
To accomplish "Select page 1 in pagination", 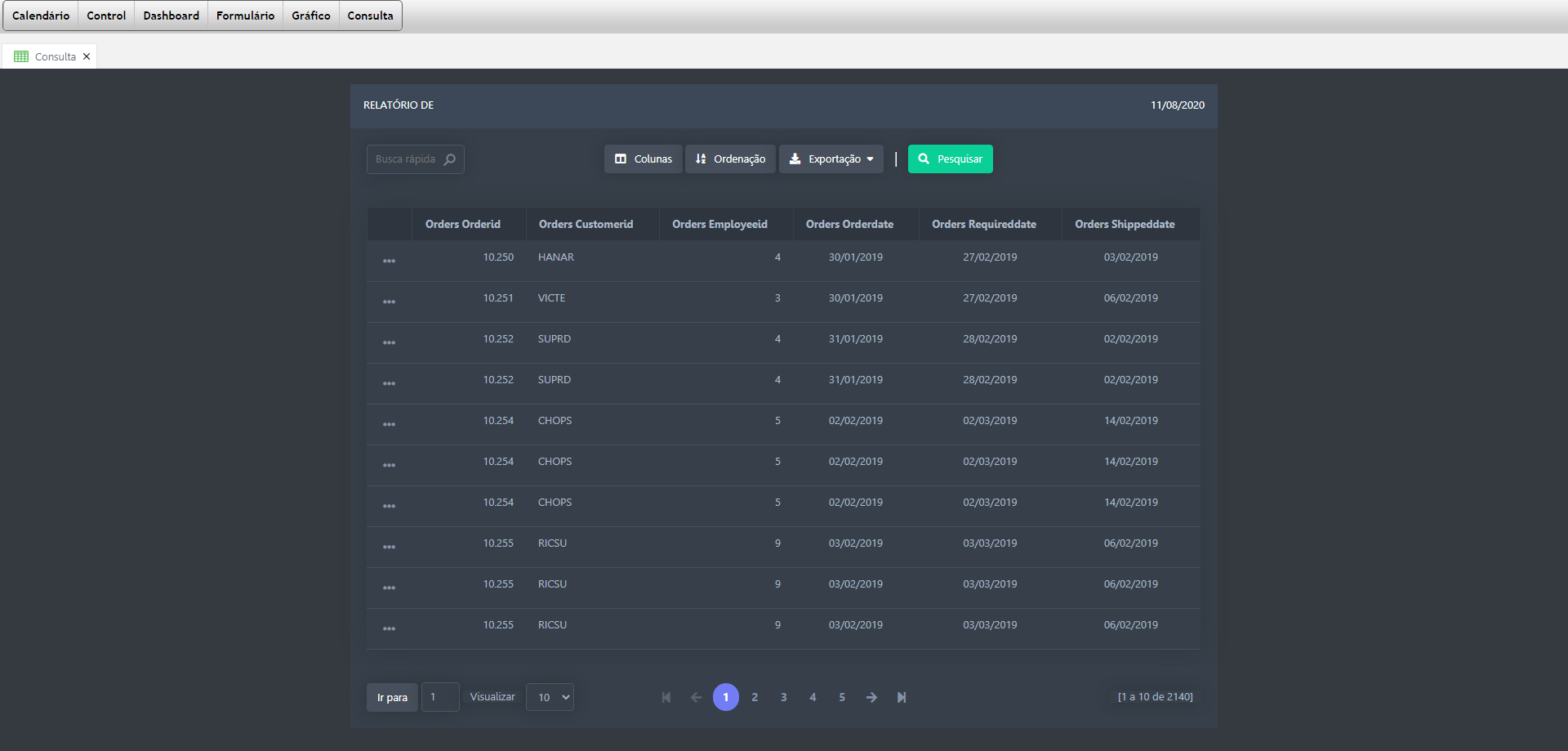I will click(726, 697).
